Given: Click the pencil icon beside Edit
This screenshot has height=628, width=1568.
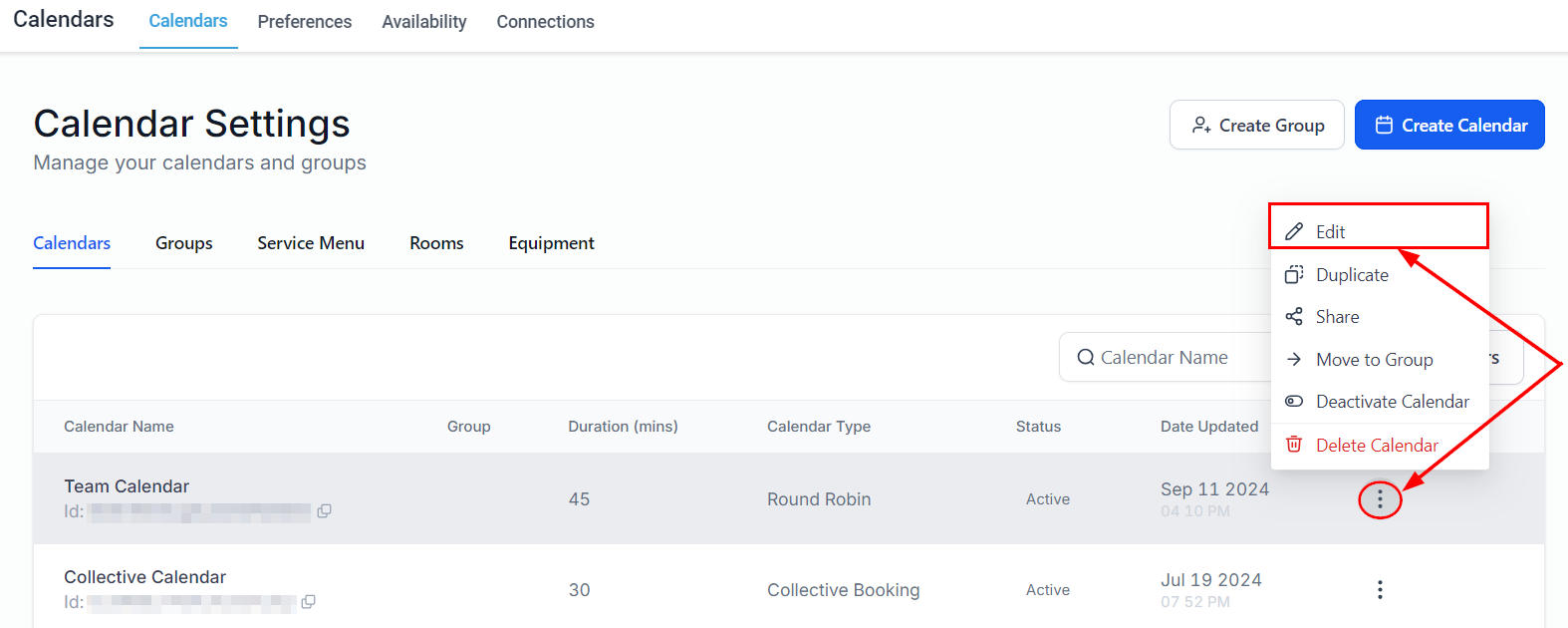Looking at the screenshot, I should [1294, 231].
